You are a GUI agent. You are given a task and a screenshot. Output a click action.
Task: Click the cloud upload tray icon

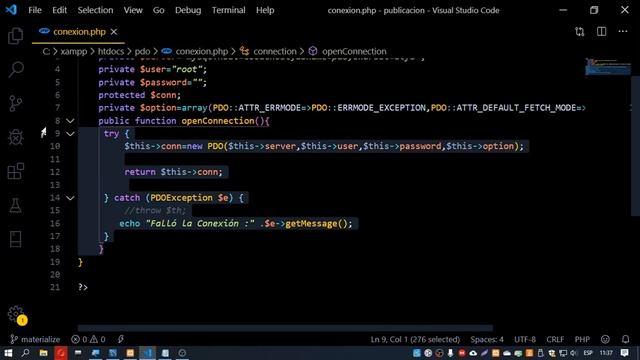click(473, 353)
